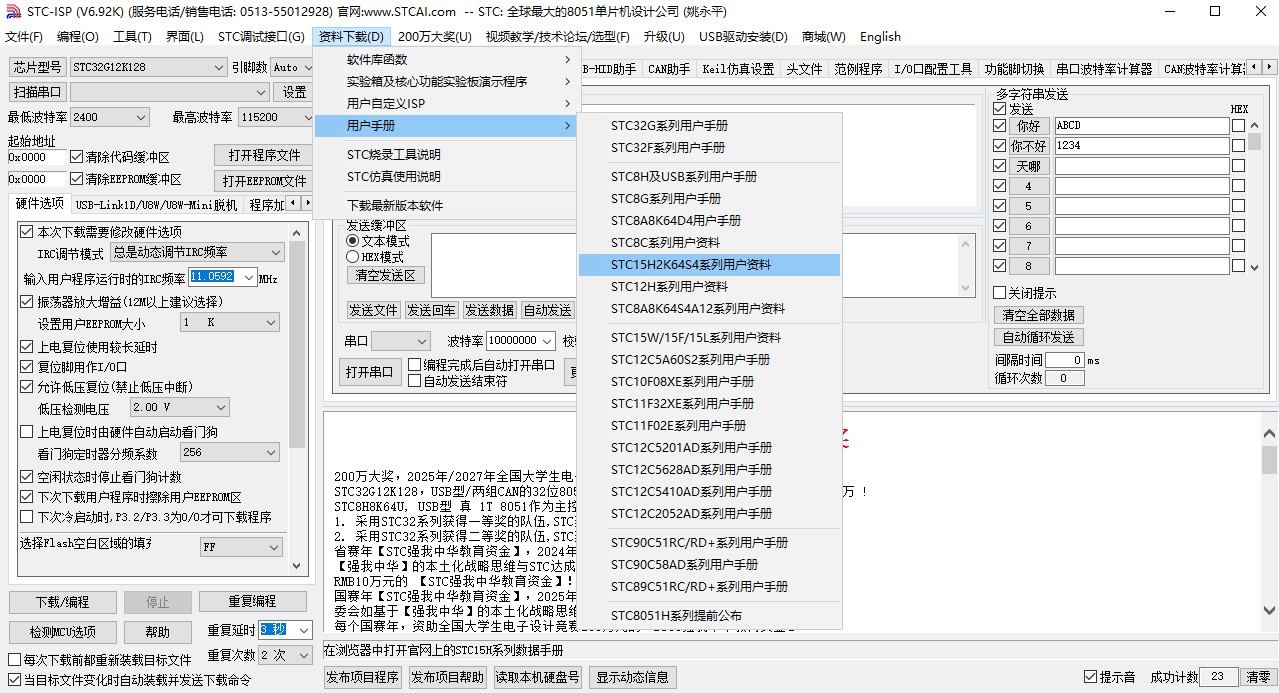Expand IRC调节模式 dropdown
The width and height of the screenshot is (1279, 693).
(197, 253)
